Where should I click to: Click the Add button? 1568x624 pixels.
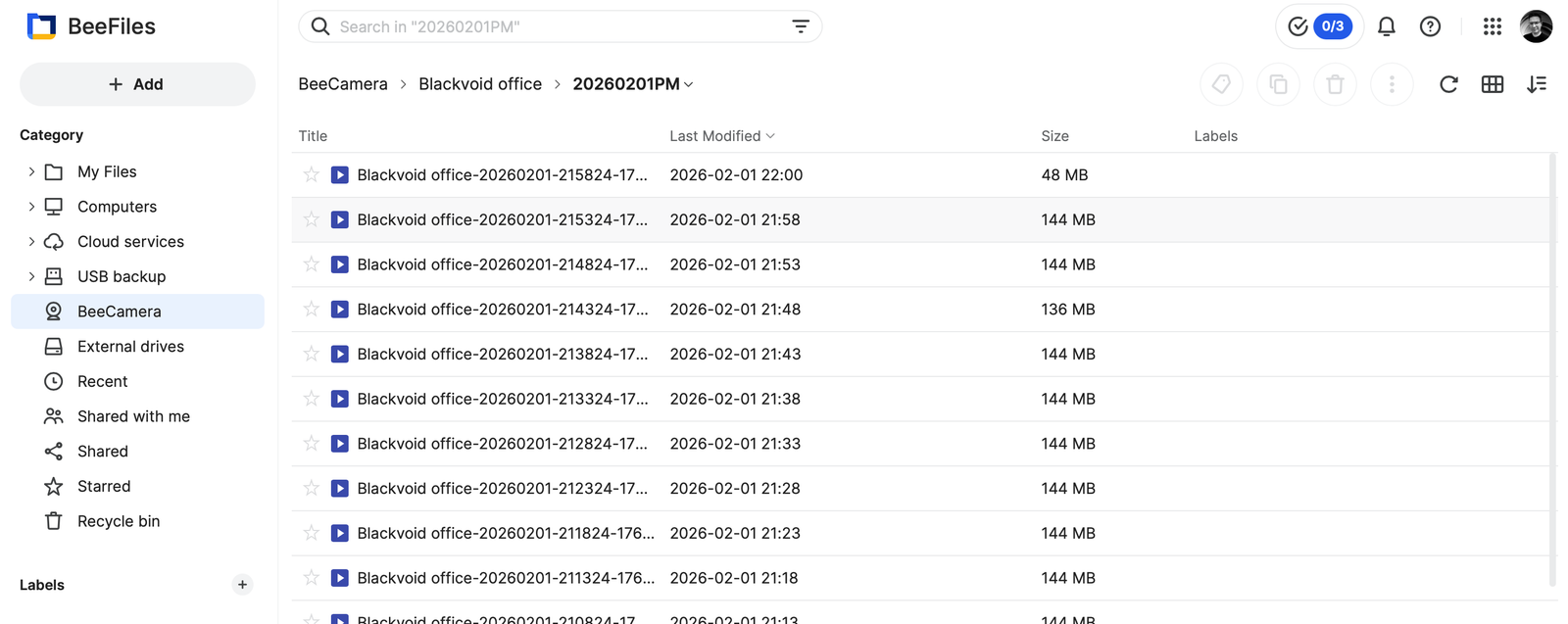pos(137,84)
